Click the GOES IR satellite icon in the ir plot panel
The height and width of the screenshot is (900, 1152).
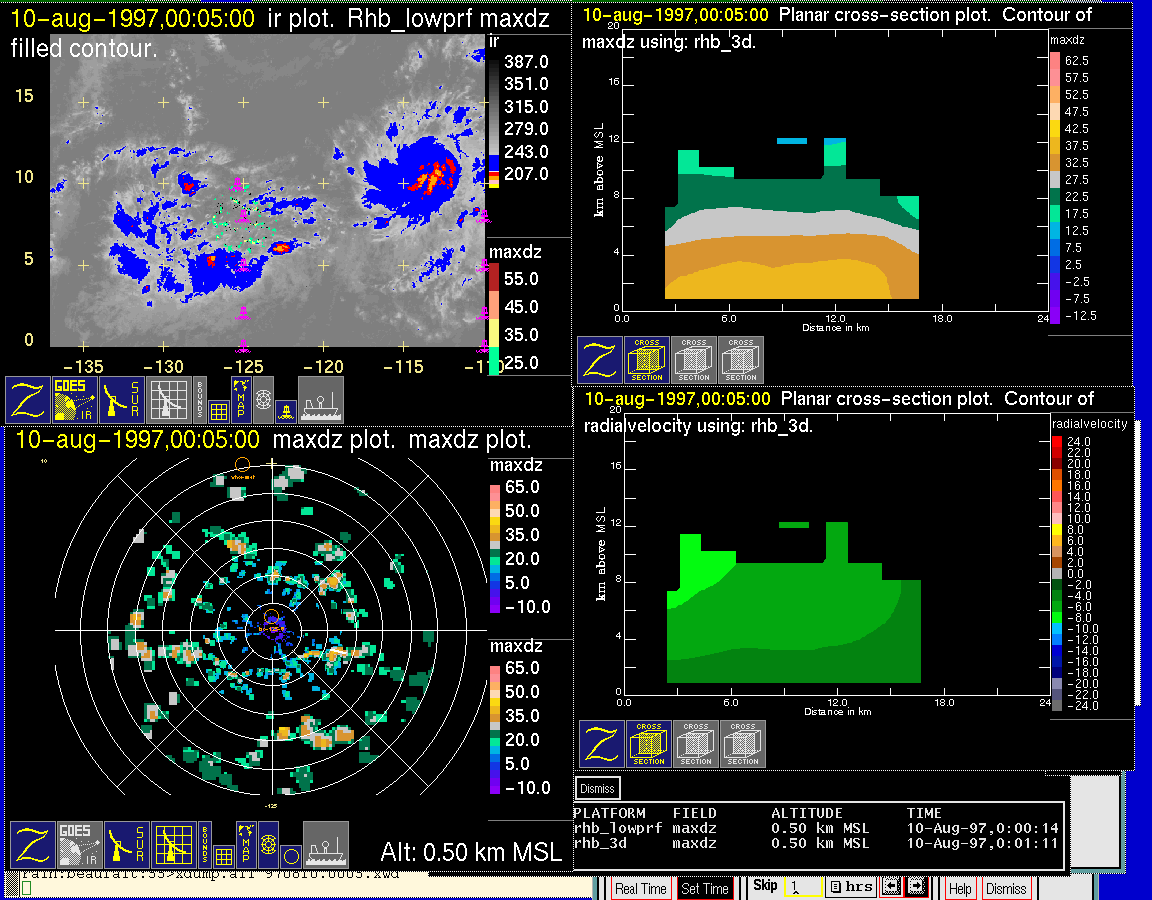tap(75, 399)
